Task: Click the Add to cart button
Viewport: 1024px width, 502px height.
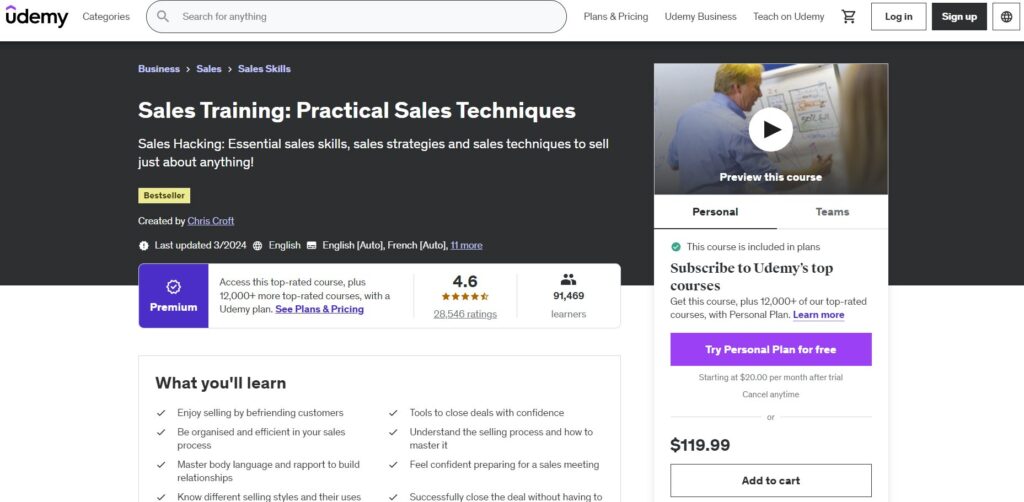Action: pyautogui.click(x=771, y=480)
